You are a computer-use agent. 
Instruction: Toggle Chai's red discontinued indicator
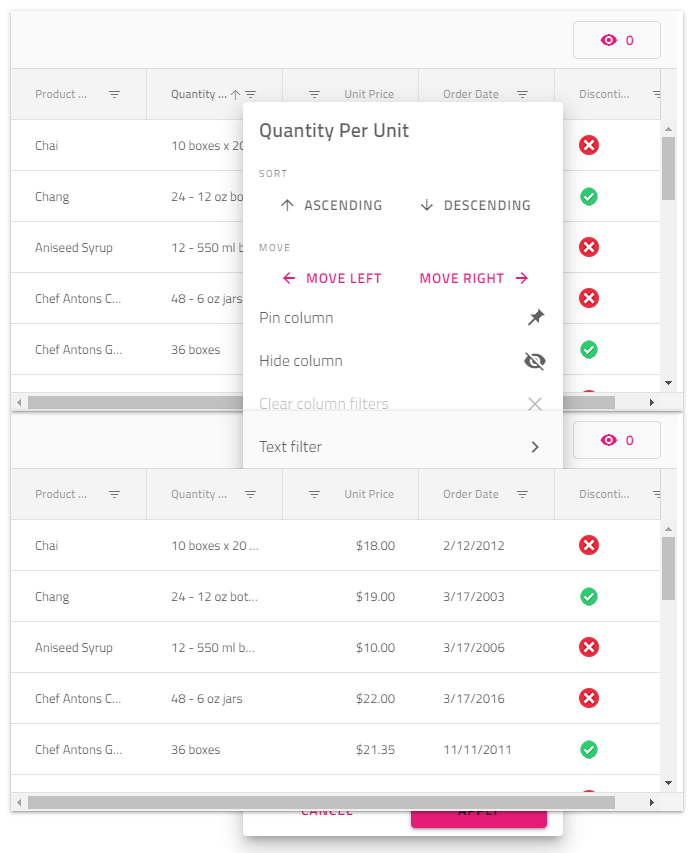[x=588, y=145]
